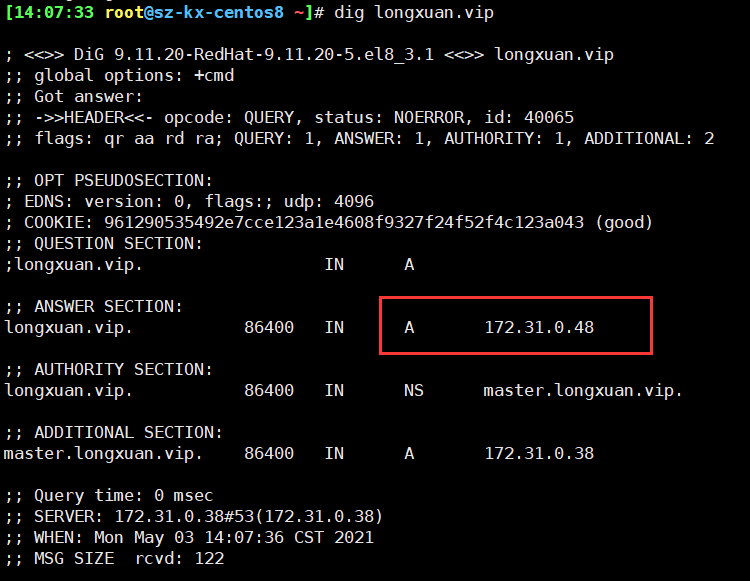
Task: Click the SERVER 172.31.0.38#53 line
Action: [x=194, y=517]
